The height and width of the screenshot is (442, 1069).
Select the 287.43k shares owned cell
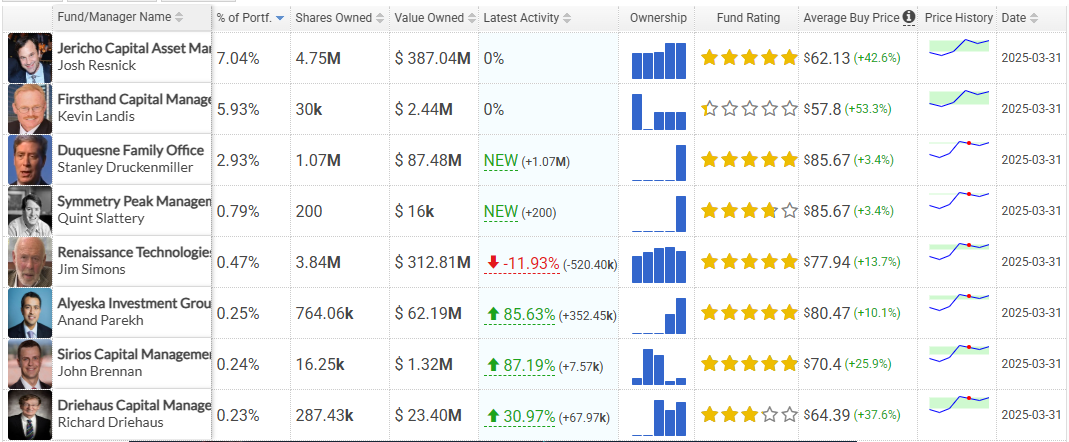[x=325, y=415]
